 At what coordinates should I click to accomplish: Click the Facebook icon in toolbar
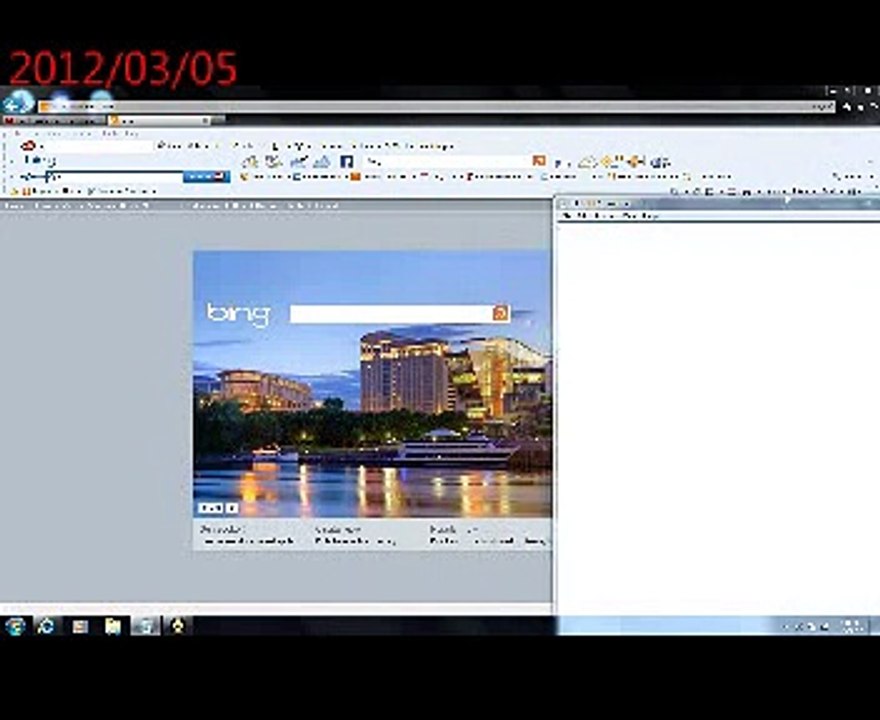347,162
